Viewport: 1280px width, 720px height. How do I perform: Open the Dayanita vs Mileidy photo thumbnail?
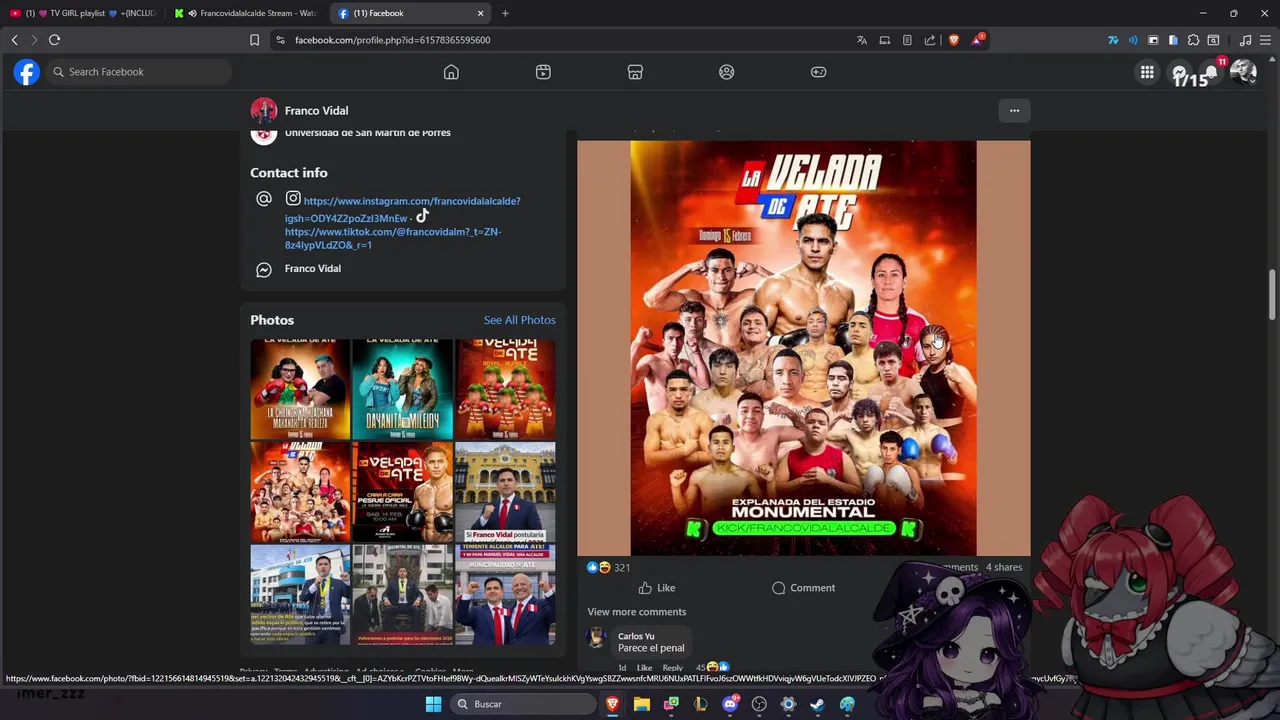[402, 389]
